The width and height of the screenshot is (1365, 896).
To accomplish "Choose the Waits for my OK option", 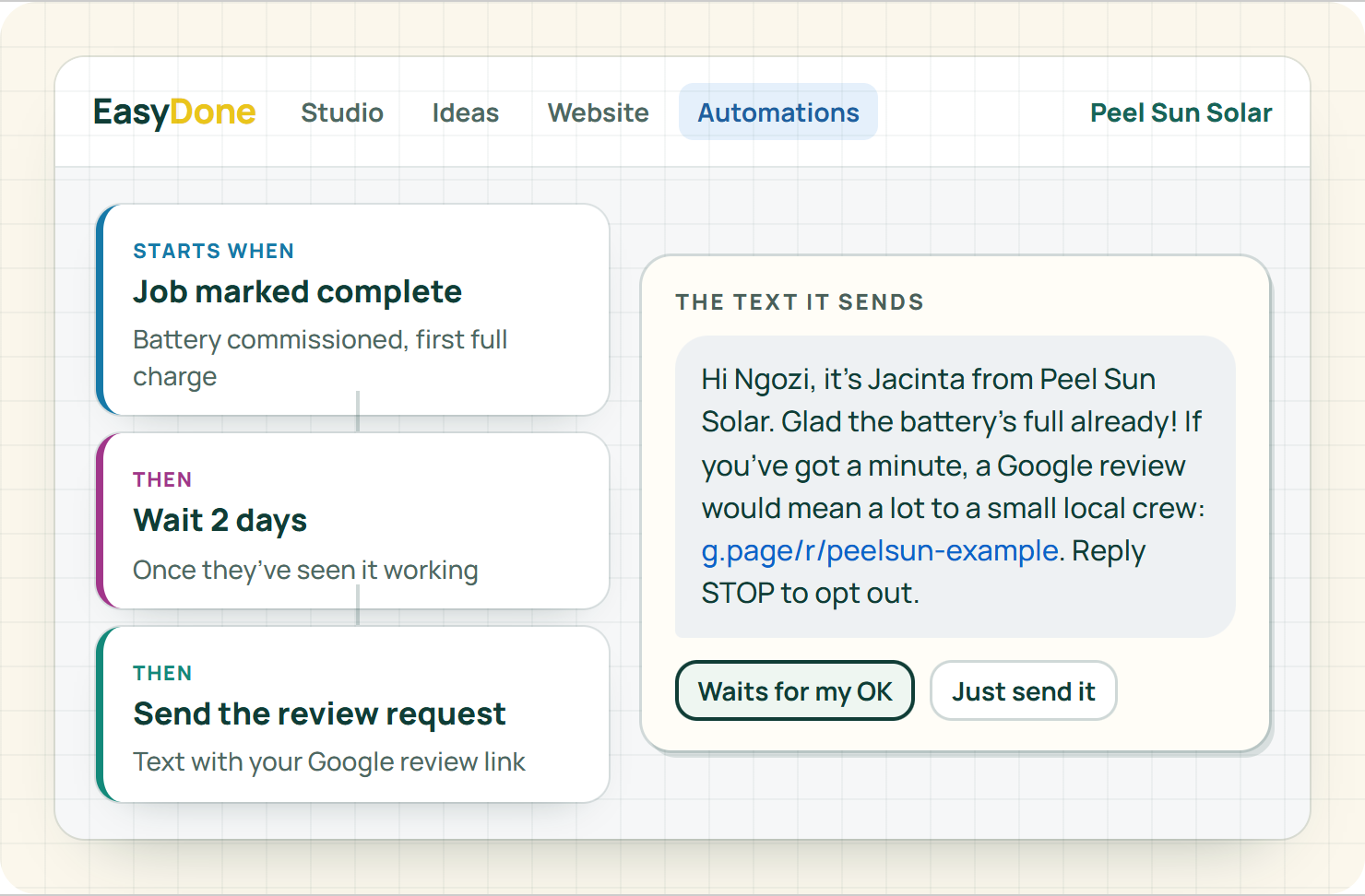I will click(x=795, y=690).
